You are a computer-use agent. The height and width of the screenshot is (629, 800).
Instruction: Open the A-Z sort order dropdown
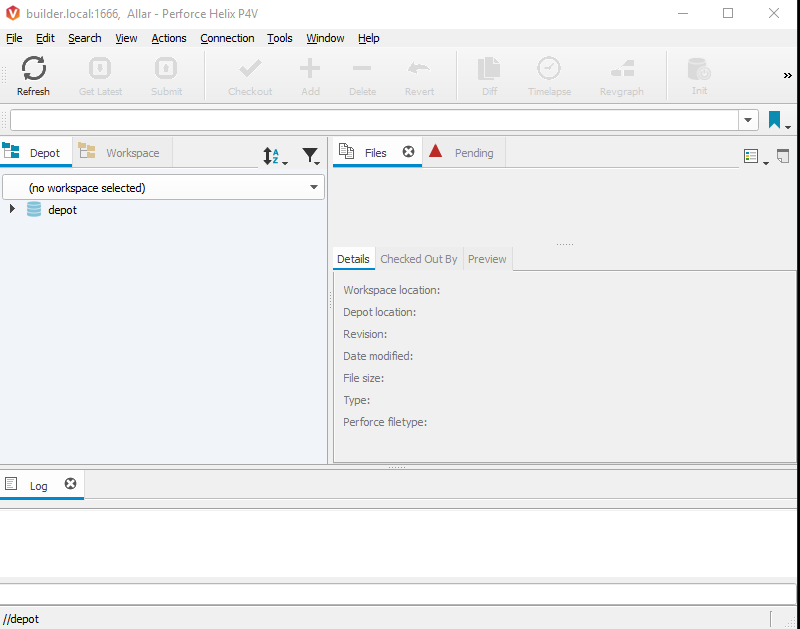pos(275,156)
